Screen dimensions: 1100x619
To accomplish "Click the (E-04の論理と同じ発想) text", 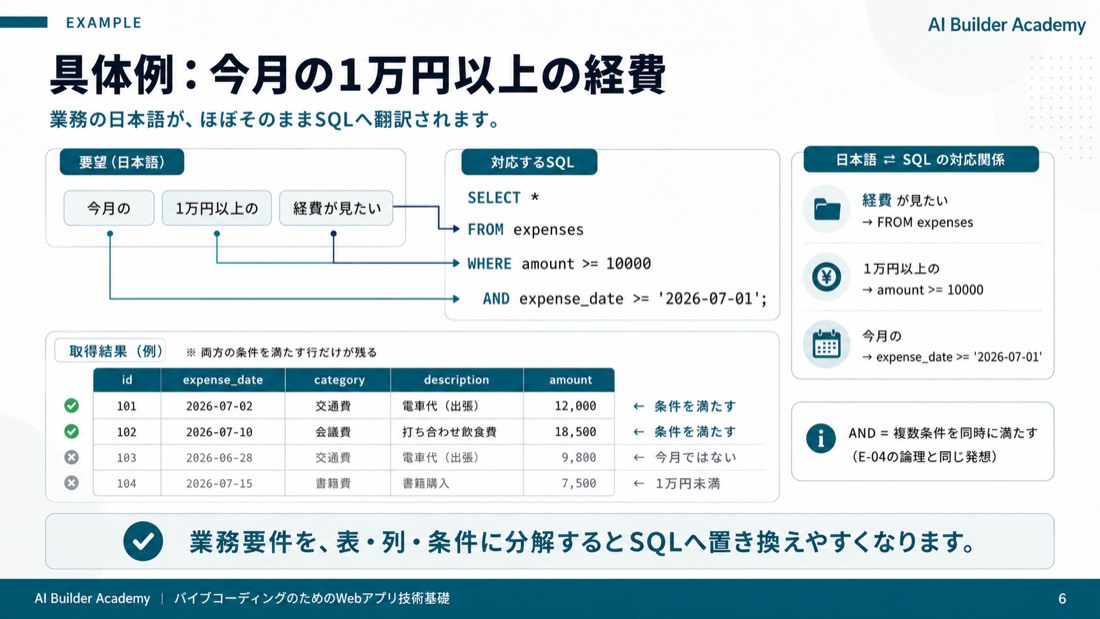I will click(x=922, y=457).
